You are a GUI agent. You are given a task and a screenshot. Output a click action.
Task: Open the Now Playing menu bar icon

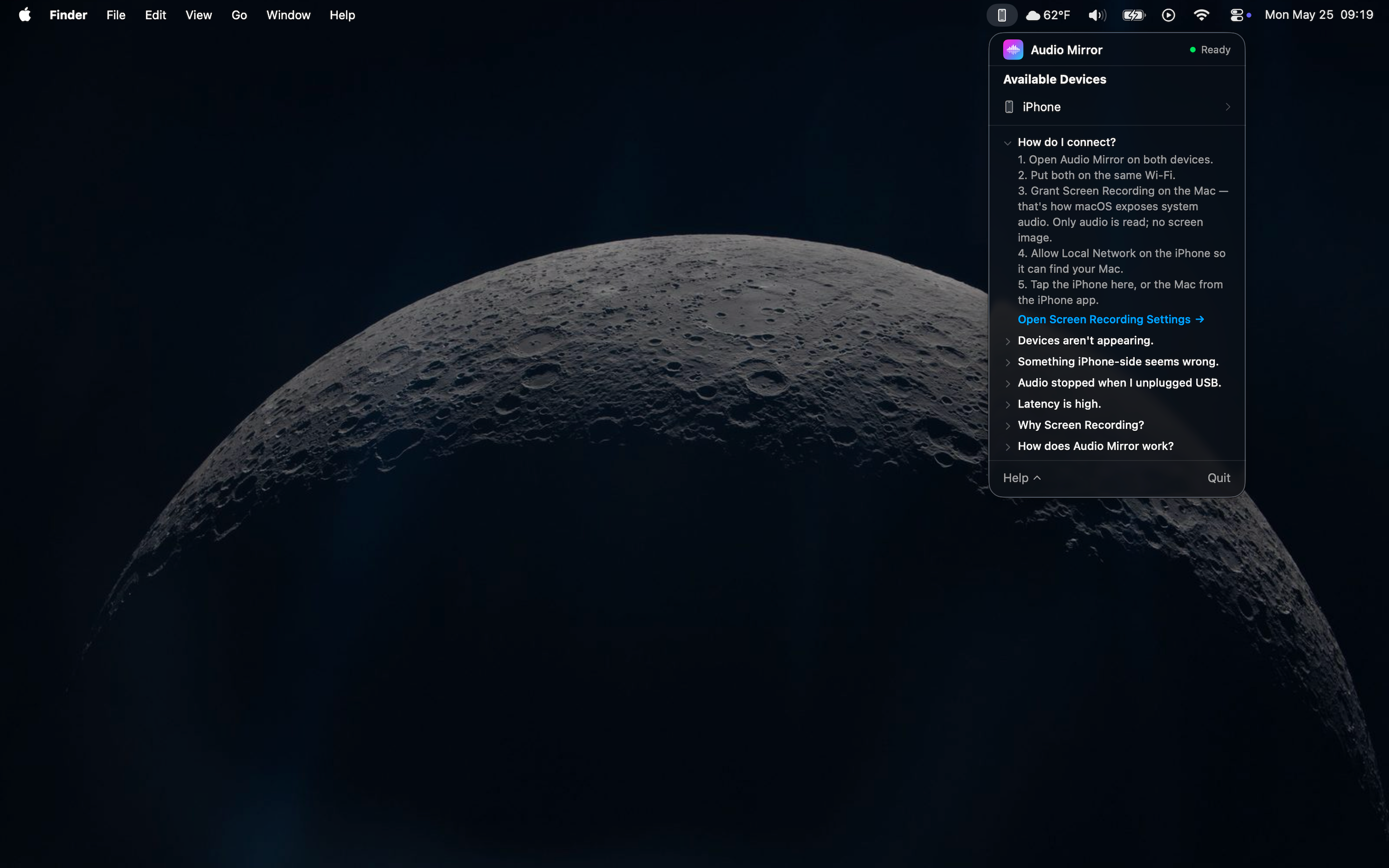click(x=1168, y=15)
